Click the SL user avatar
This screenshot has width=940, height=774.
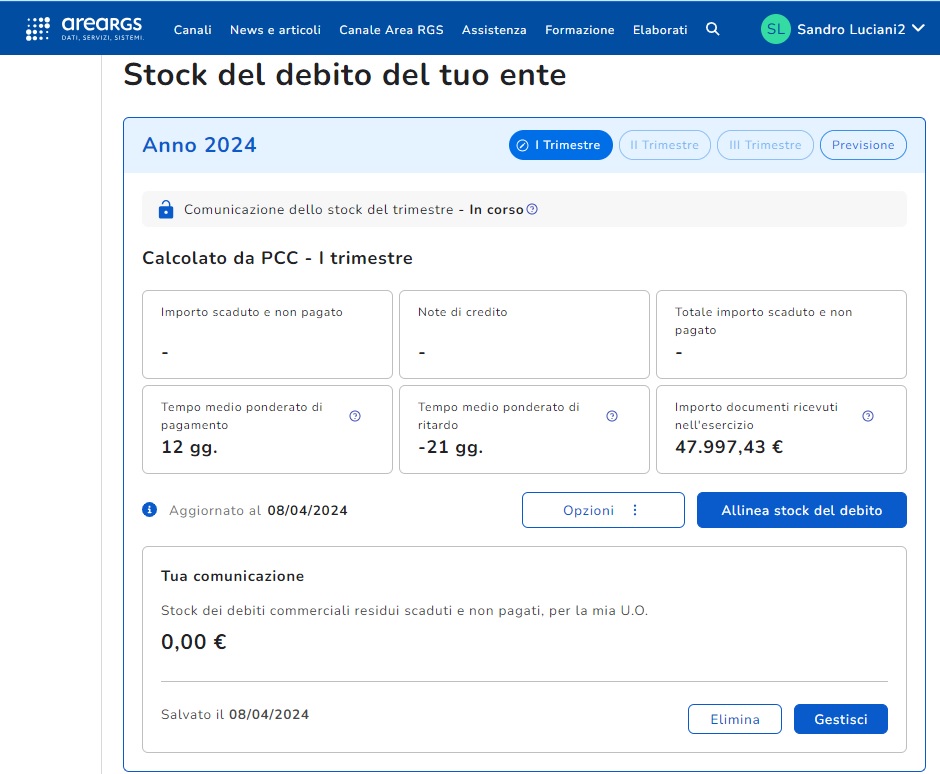point(775,29)
